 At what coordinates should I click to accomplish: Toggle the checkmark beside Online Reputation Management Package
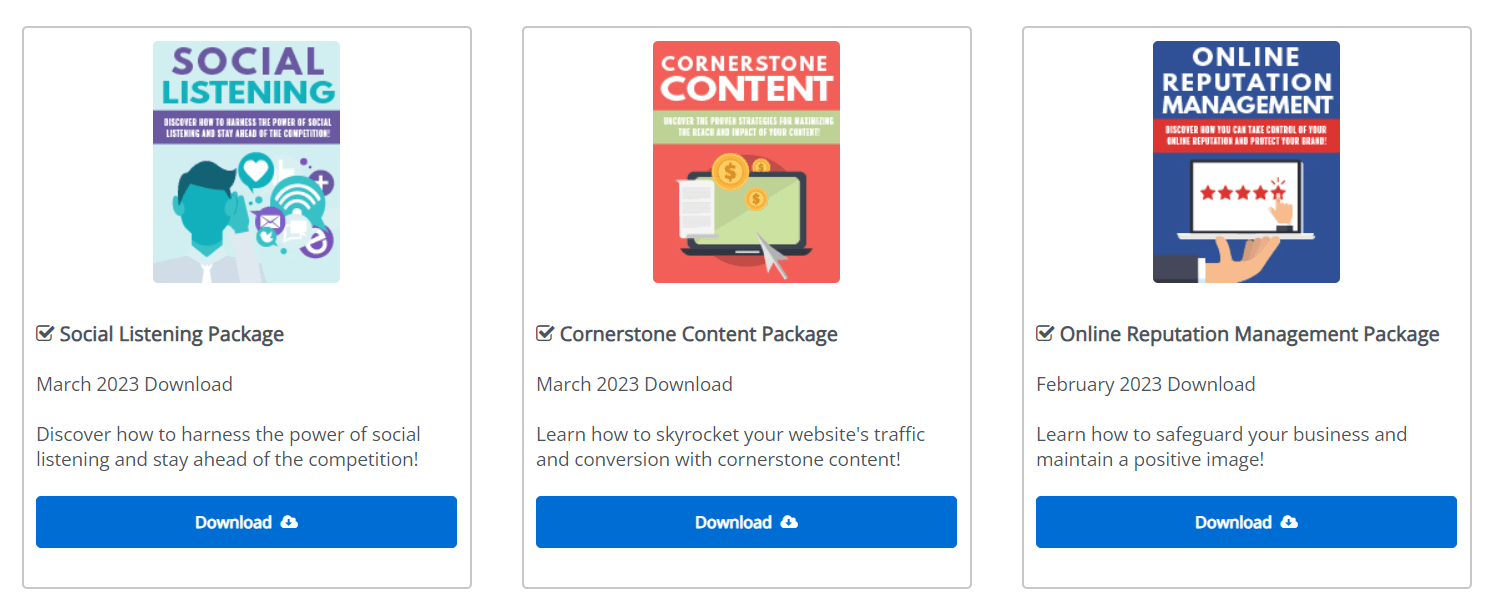[1045, 334]
